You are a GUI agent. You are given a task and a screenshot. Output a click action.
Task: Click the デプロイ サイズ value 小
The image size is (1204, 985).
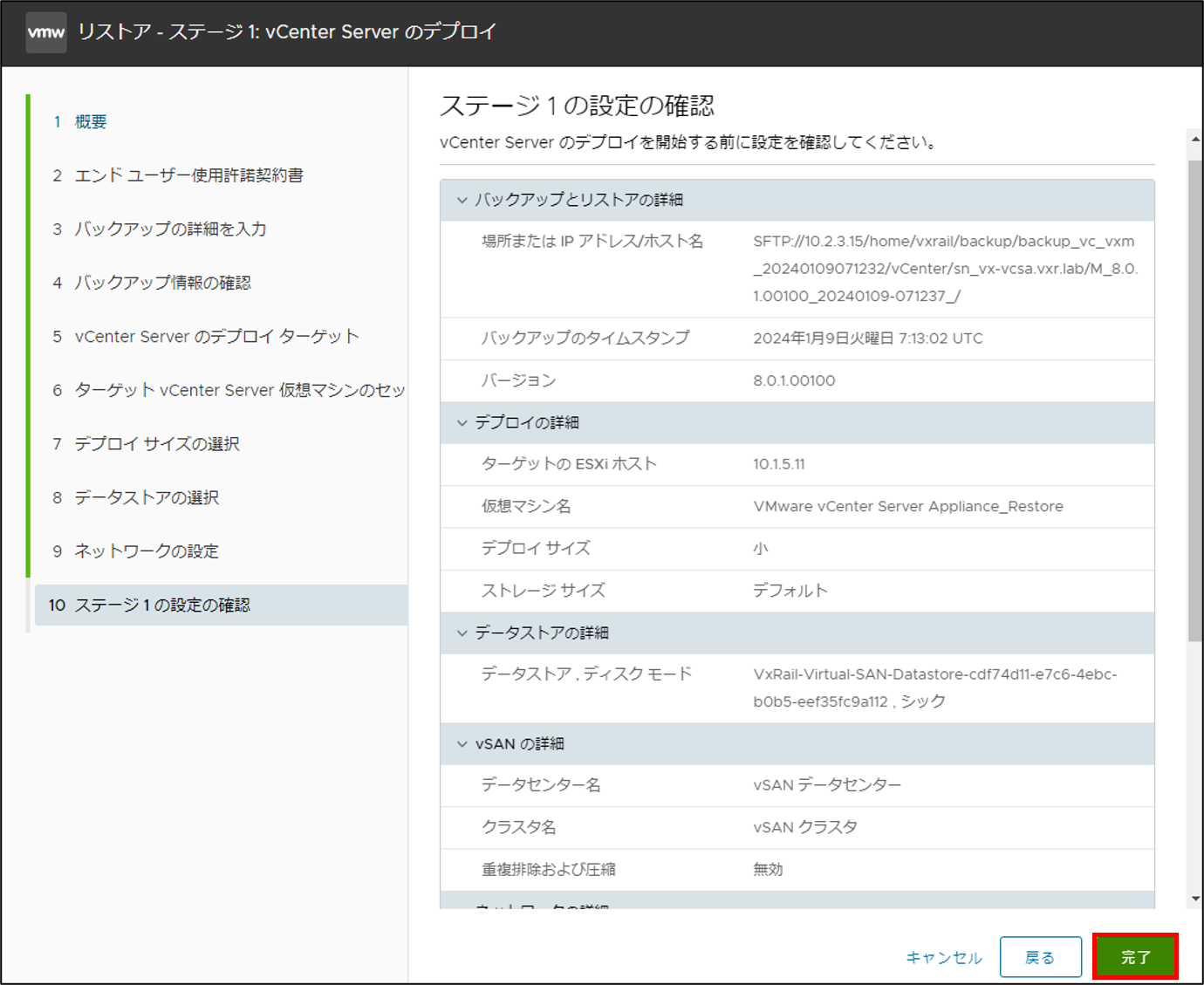[761, 549]
